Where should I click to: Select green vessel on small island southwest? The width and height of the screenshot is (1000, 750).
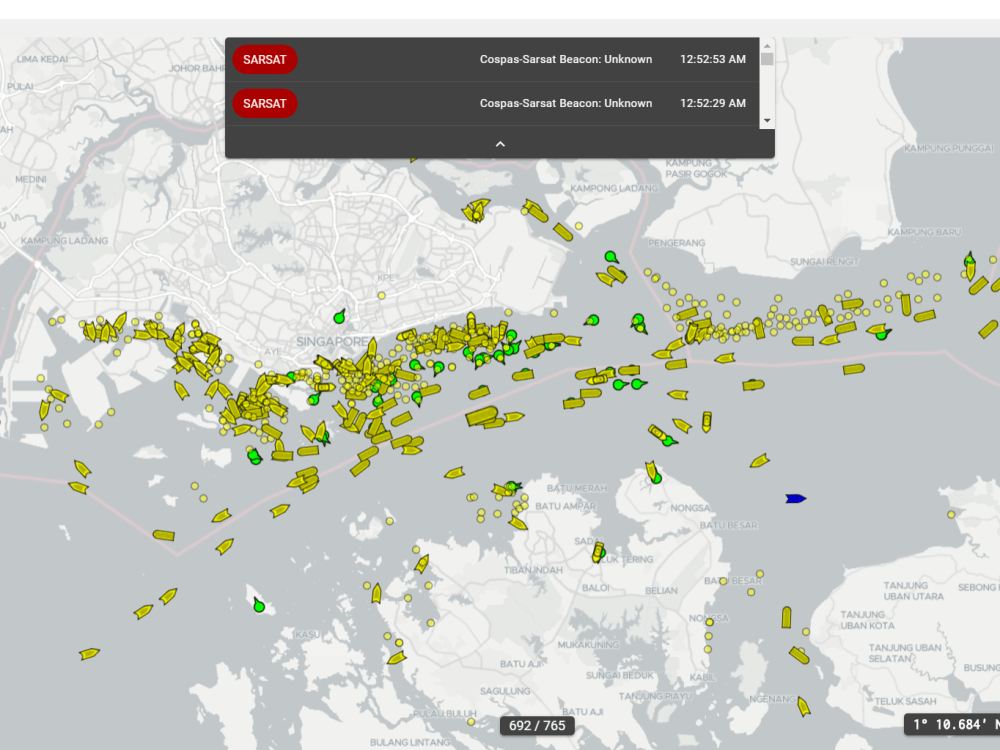[x=258, y=605]
